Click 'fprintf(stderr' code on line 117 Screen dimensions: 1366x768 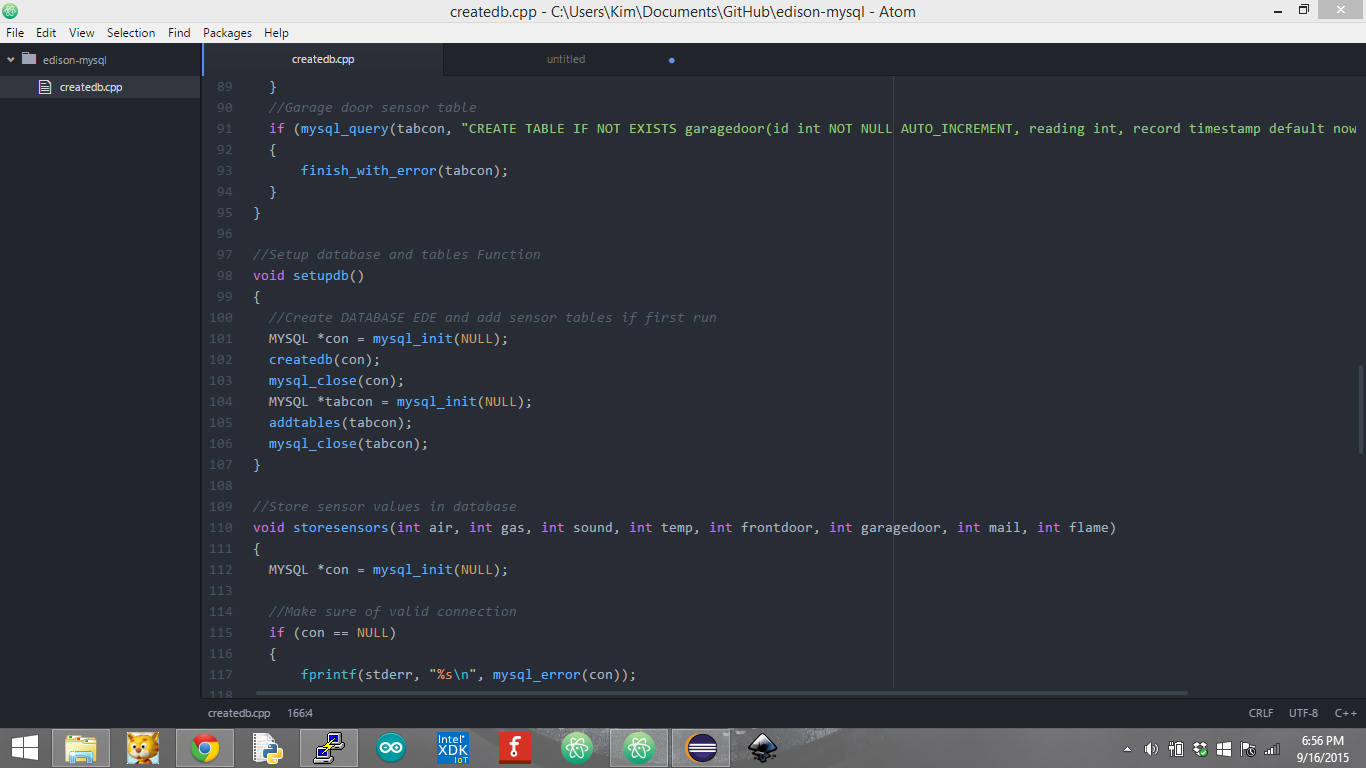tap(357, 674)
